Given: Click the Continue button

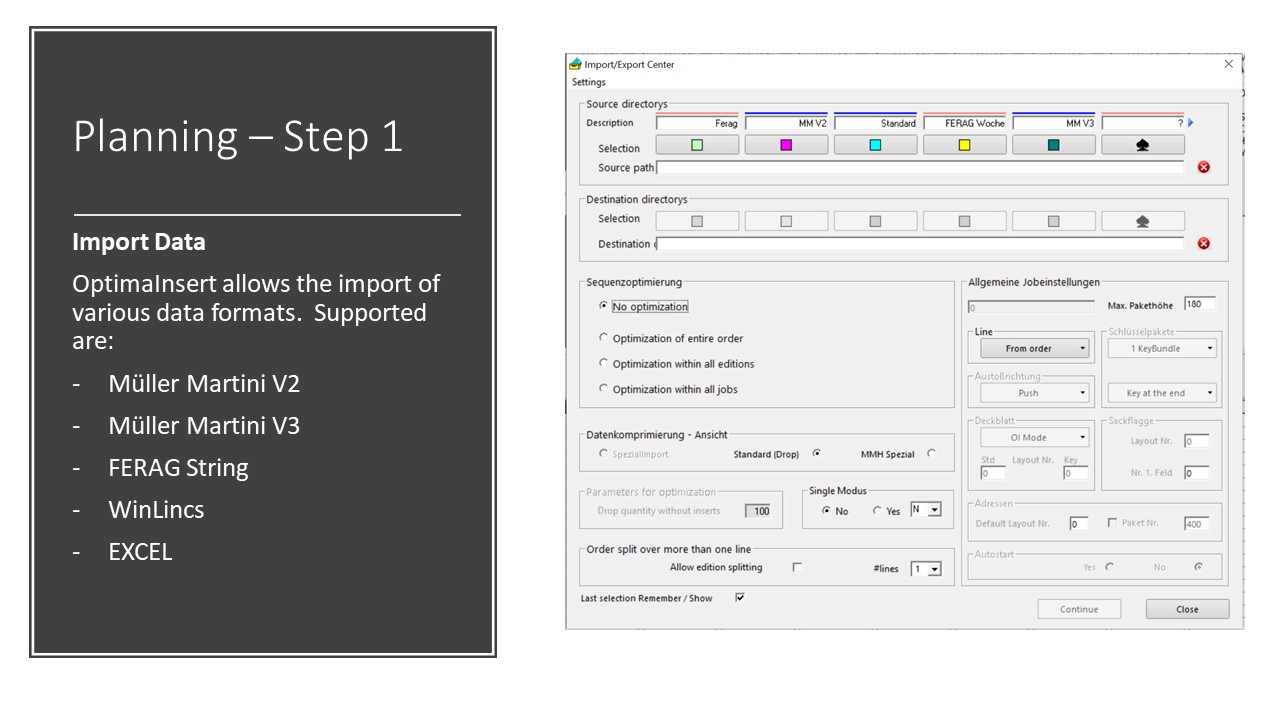Looking at the screenshot, I should click(x=1079, y=609).
